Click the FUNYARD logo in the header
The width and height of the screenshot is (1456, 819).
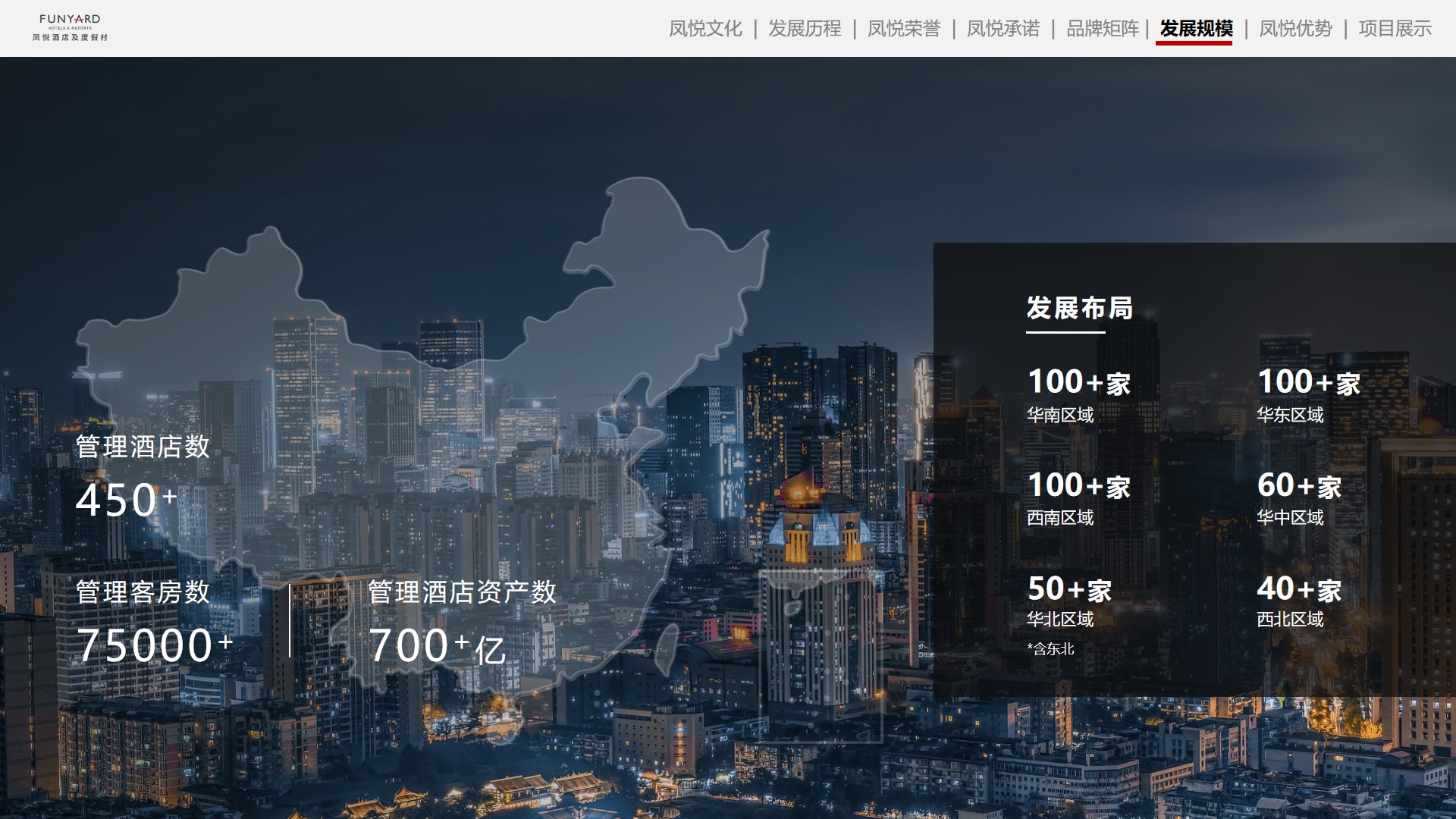coord(70,27)
